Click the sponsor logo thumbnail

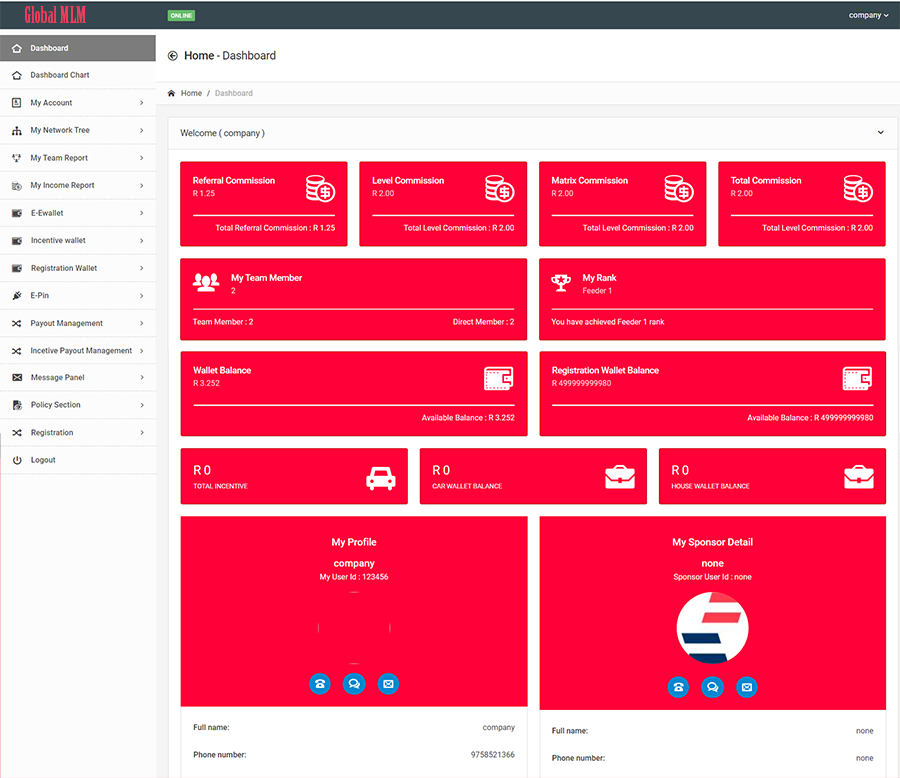tap(712, 627)
